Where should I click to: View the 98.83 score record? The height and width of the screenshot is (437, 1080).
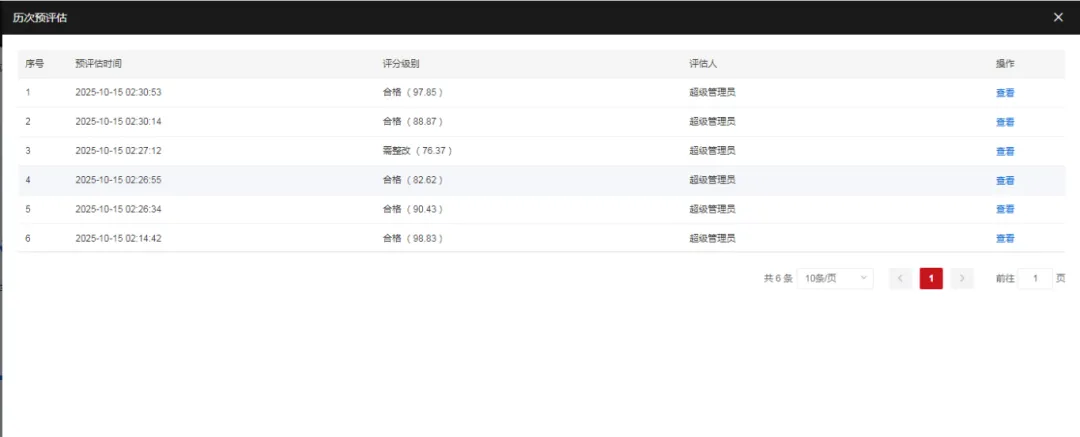(x=1005, y=239)
